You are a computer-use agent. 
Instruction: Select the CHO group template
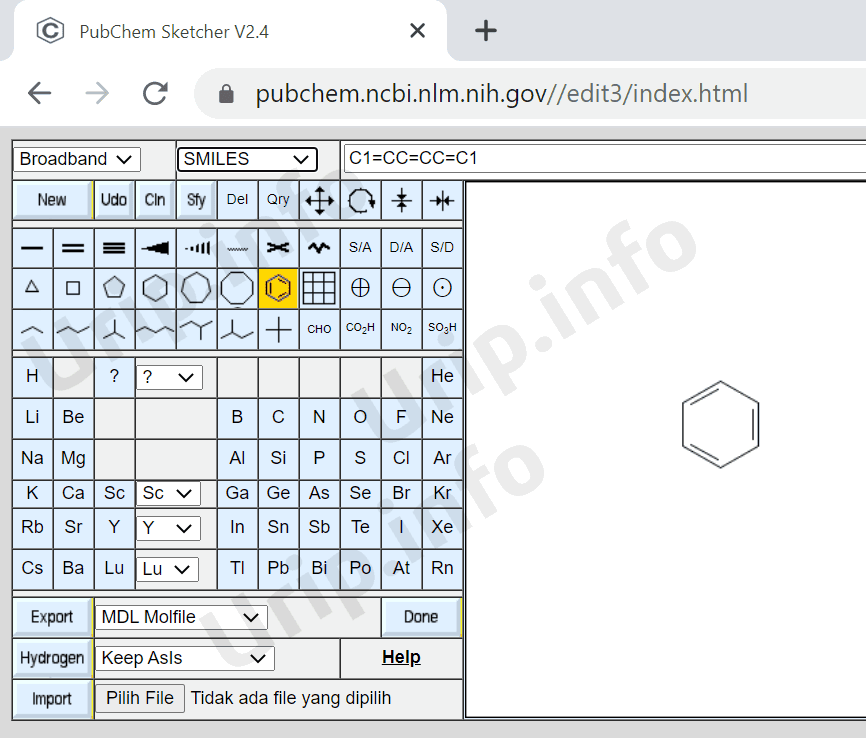[x=319, y=328]
